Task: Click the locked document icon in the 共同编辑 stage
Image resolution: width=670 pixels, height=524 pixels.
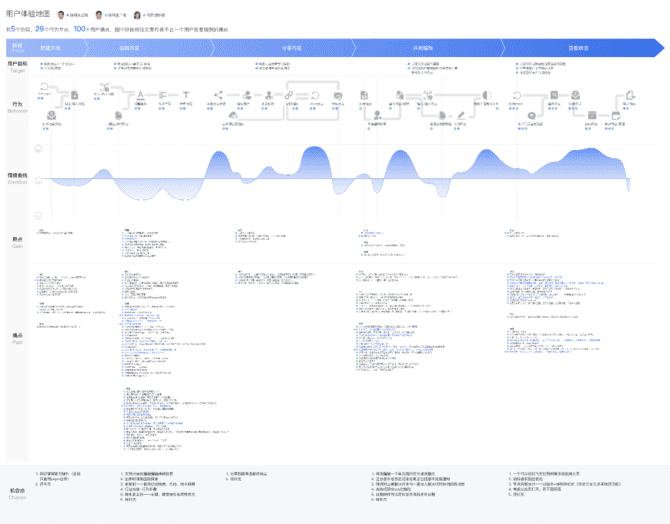Action: coord(400,95)
